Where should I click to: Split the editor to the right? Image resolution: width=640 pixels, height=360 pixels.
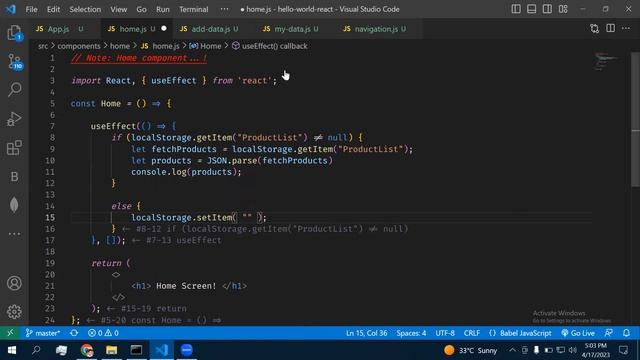[610, 29]
